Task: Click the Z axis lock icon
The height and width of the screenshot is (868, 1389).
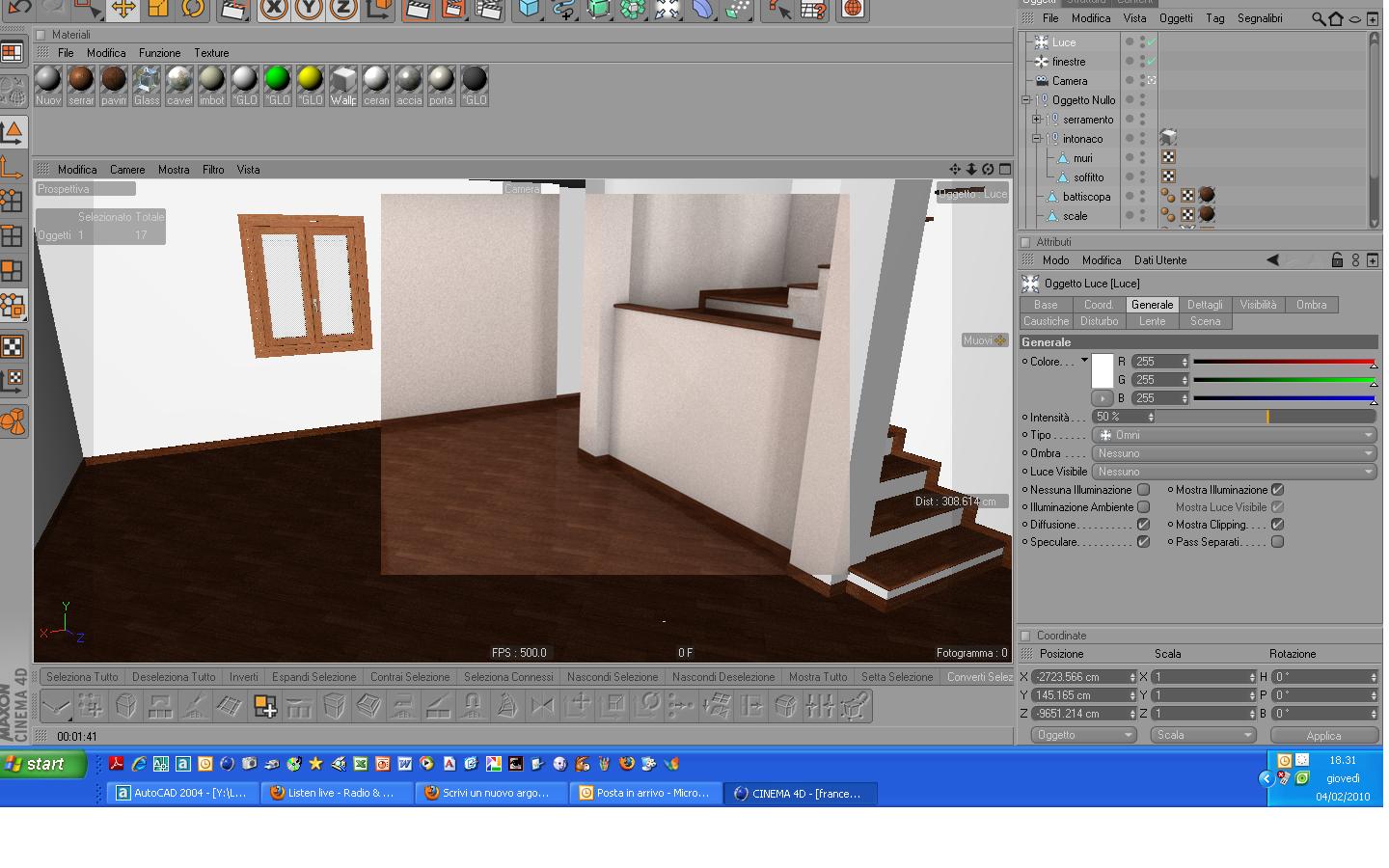Action: point(344,9)
